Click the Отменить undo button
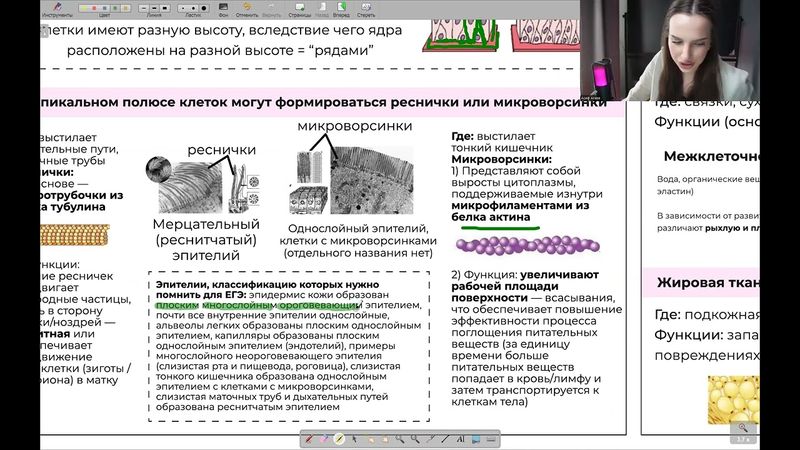 click(x=247, y=9)
